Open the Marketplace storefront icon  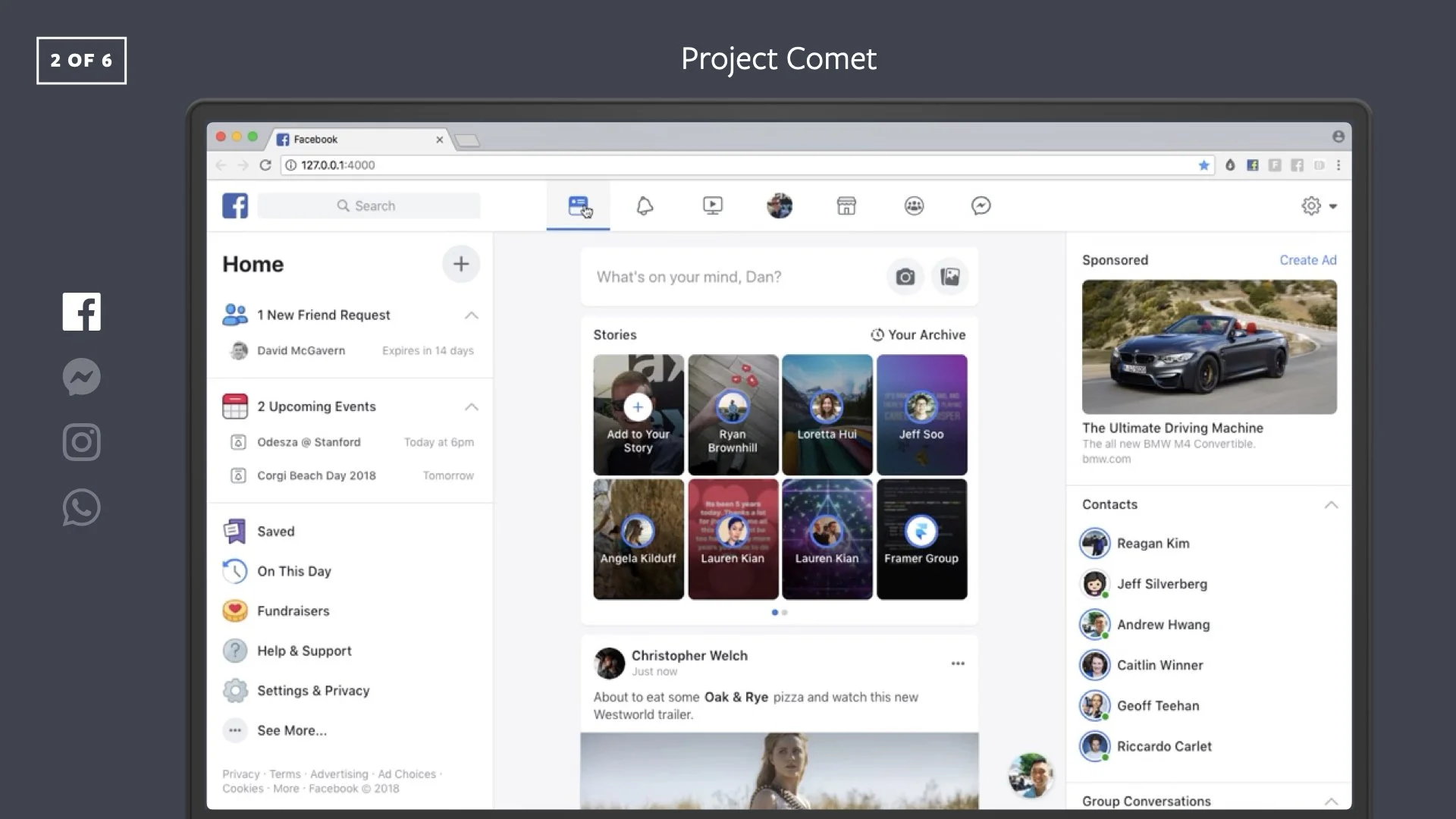(x=846, y=206)
